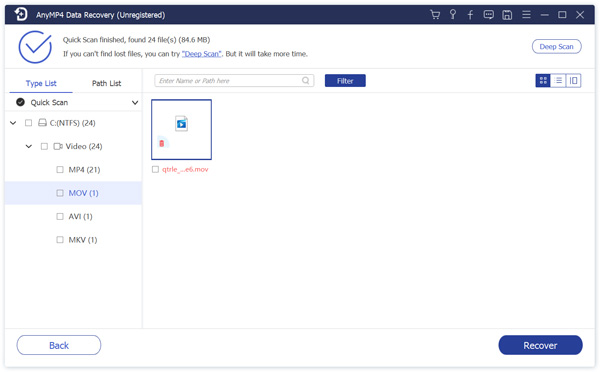Click the search magnifier icon
The height and width of the screenshot is (372, 600).
point(305,80)
